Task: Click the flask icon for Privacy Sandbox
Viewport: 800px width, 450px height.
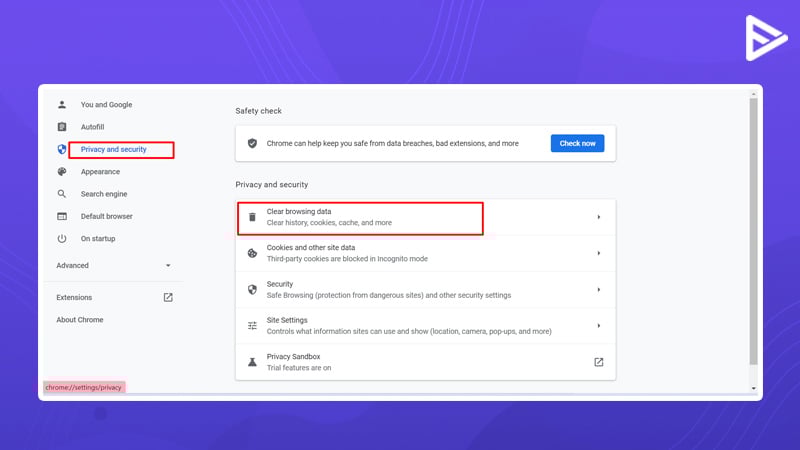Action: (252, 362)
